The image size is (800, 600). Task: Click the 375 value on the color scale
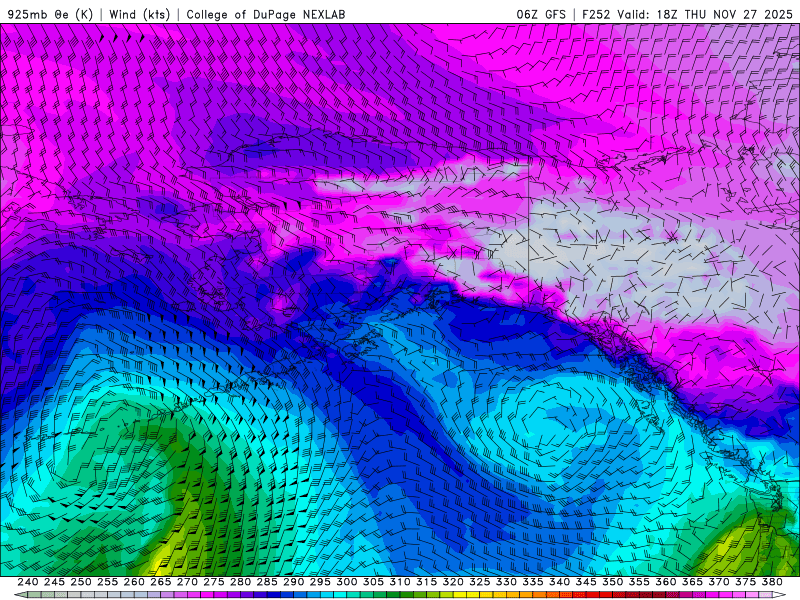coord(745,582)
